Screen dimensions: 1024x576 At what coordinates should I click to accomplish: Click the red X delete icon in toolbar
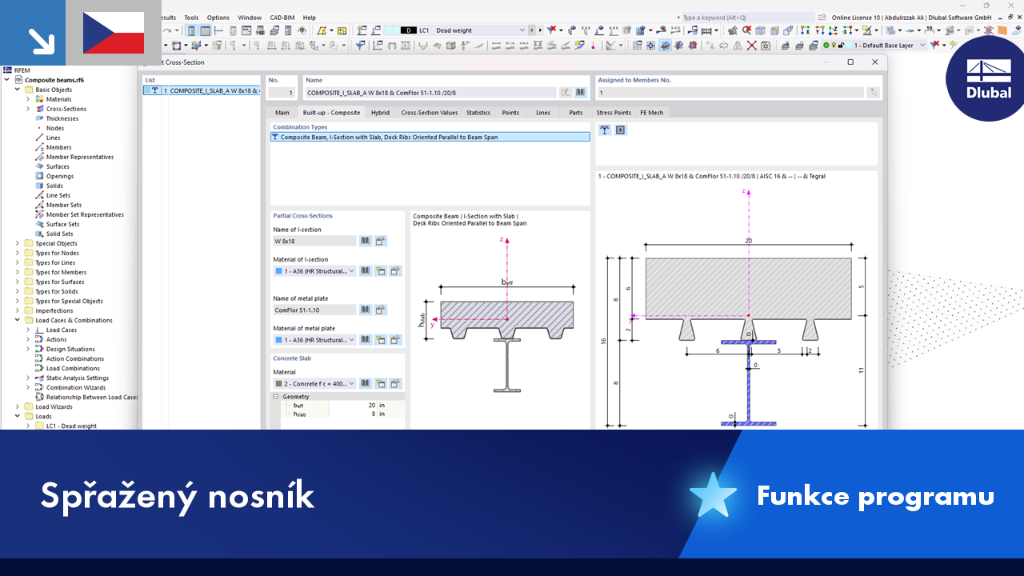click(x=752, y=46)
